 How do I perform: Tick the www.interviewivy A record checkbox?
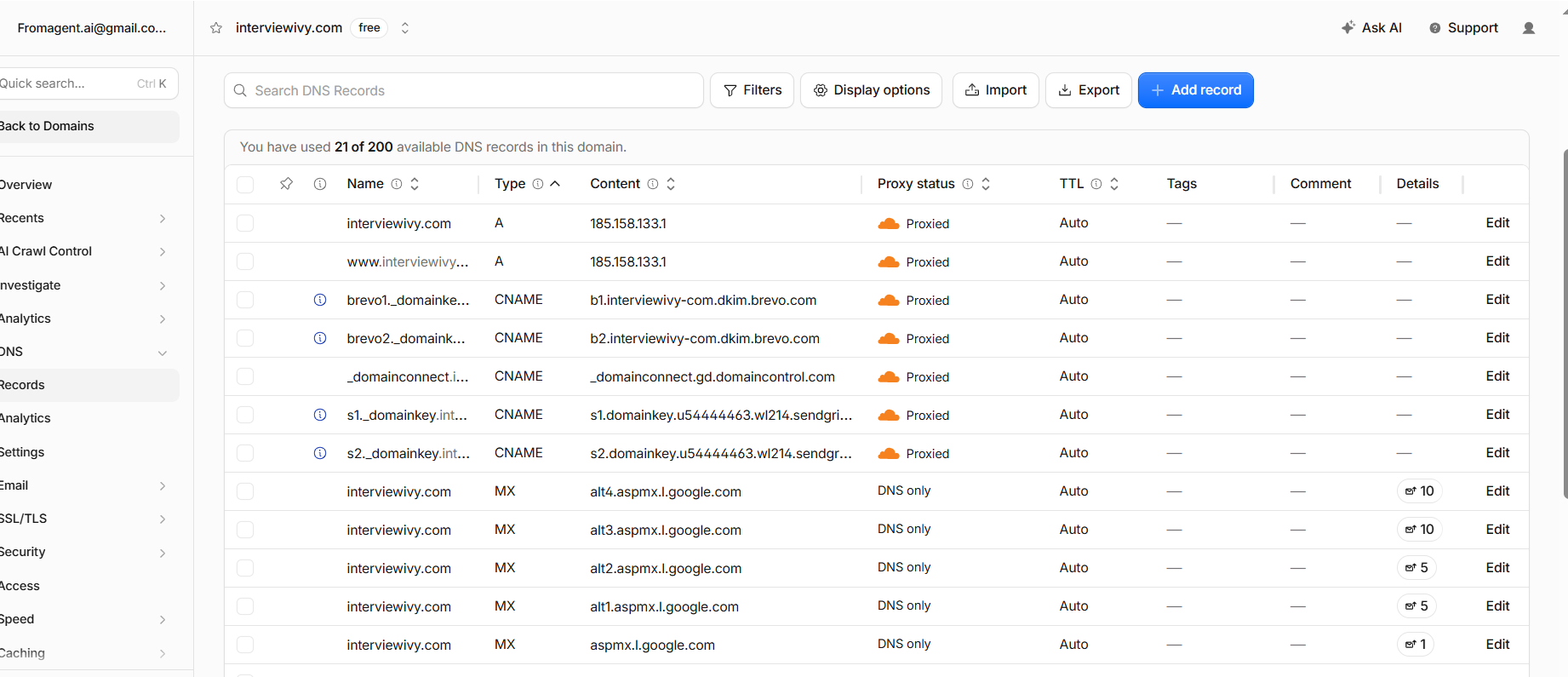(x=245, y=261)
